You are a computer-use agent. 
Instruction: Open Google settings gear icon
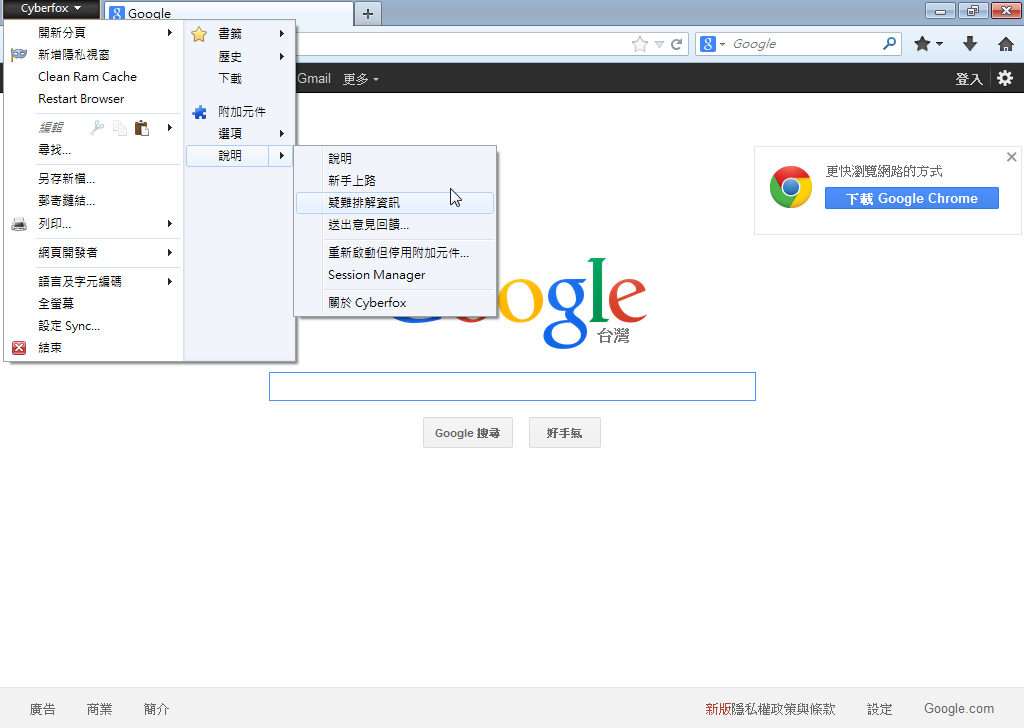[x=1004, y=78]
